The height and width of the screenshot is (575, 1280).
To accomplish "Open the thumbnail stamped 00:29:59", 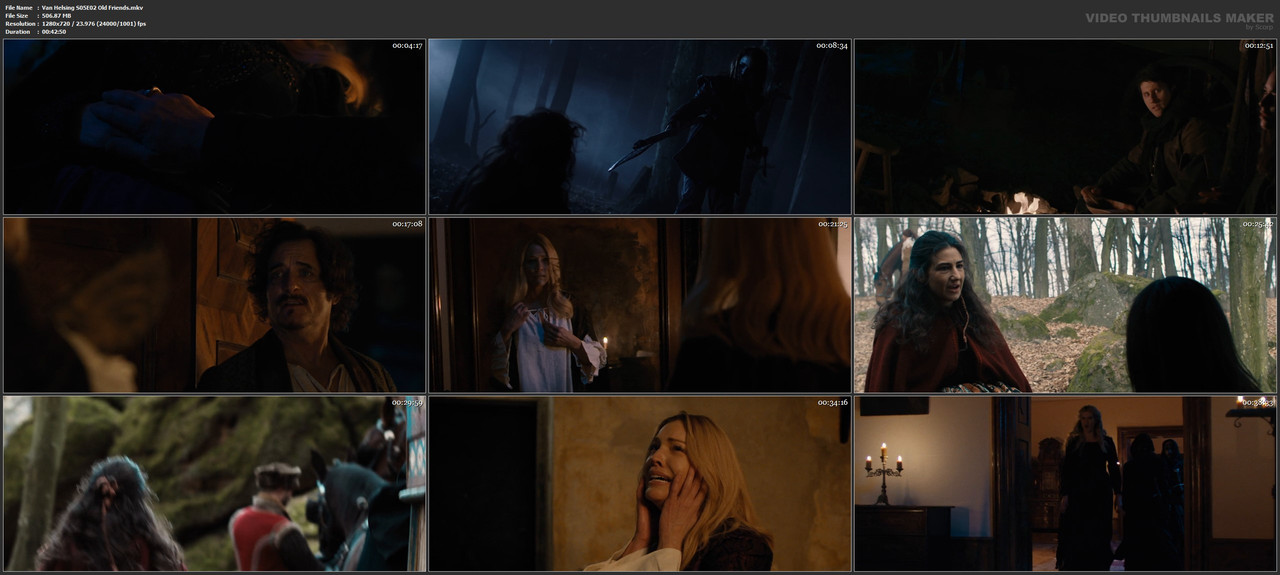I will pos(214,483).
